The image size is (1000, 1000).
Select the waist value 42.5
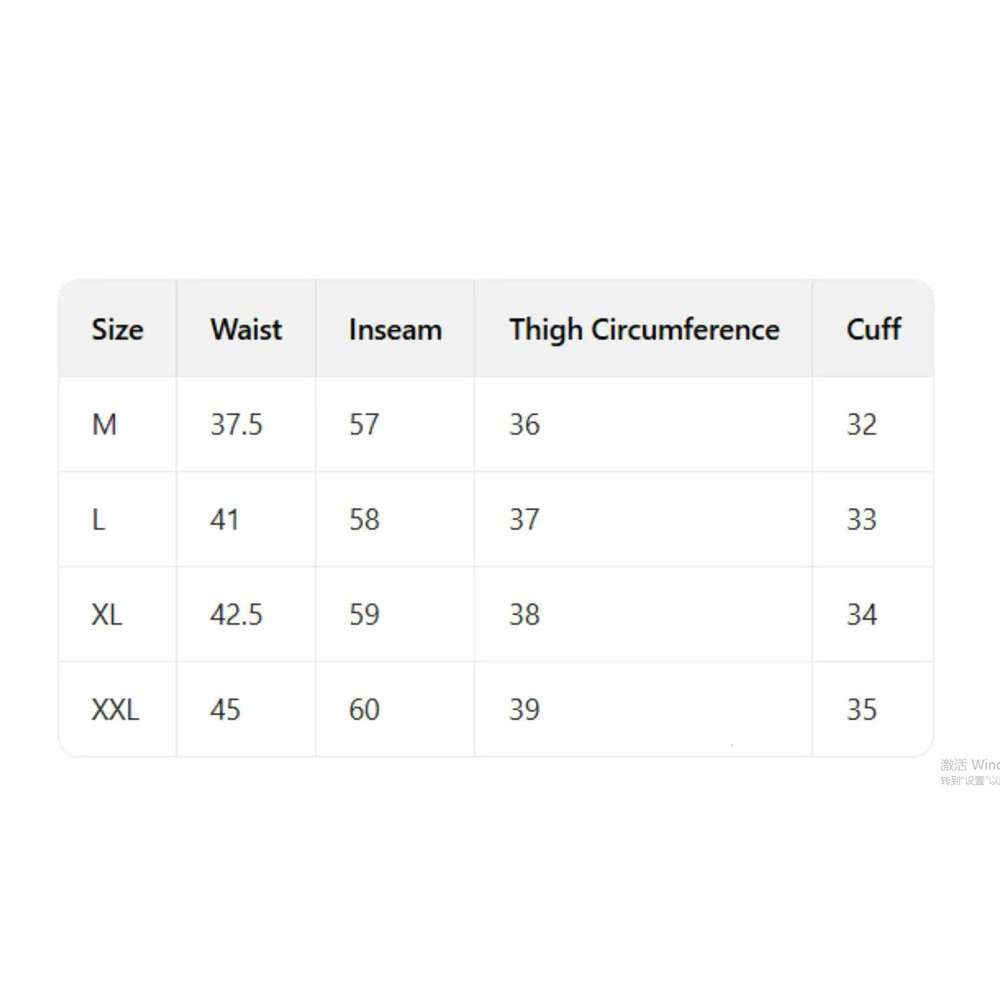click(236, 615)
